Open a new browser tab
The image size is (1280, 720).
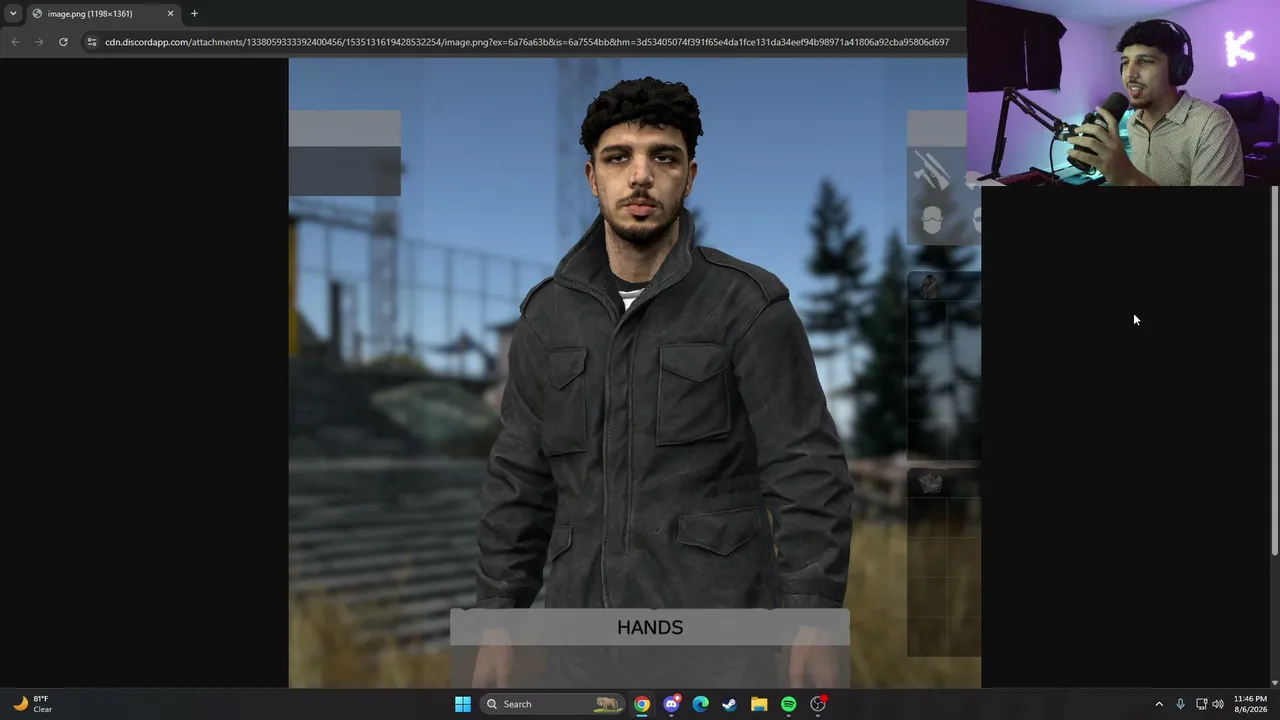[x=194, y=14]
